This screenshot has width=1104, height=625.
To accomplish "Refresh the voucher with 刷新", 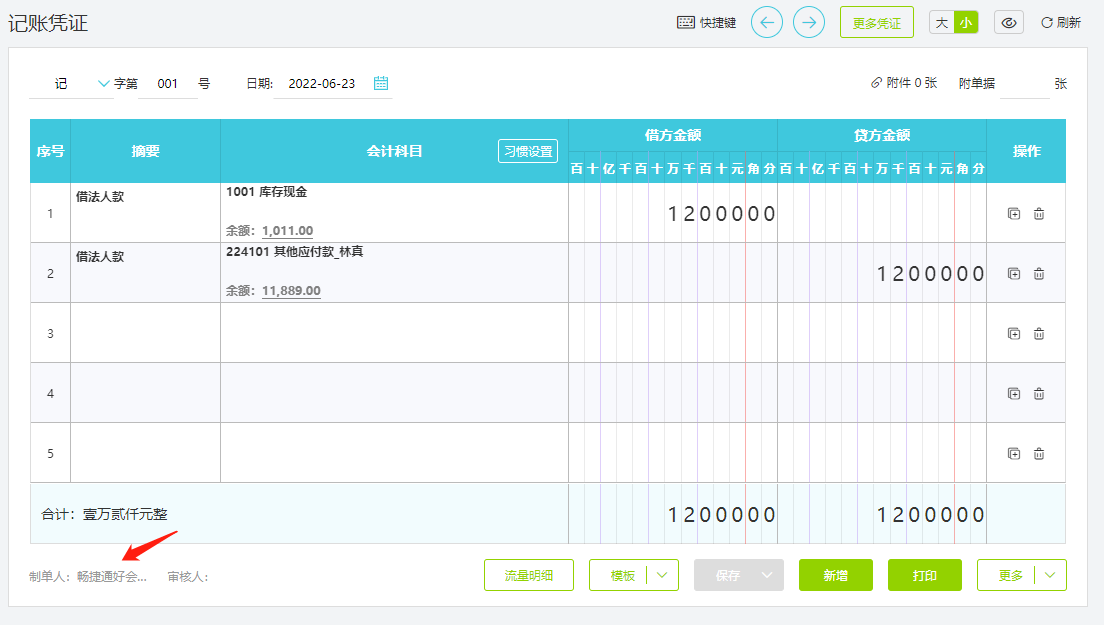I will 1060,23.
